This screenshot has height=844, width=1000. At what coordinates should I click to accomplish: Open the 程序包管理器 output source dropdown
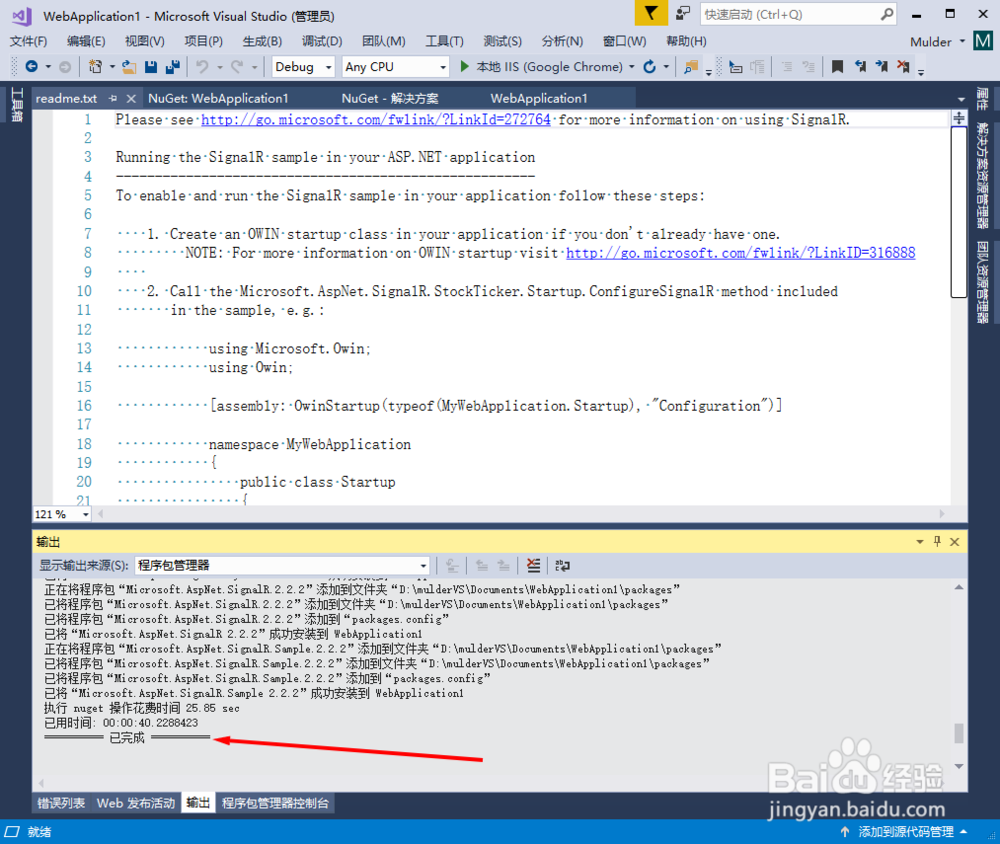(424, 565)
